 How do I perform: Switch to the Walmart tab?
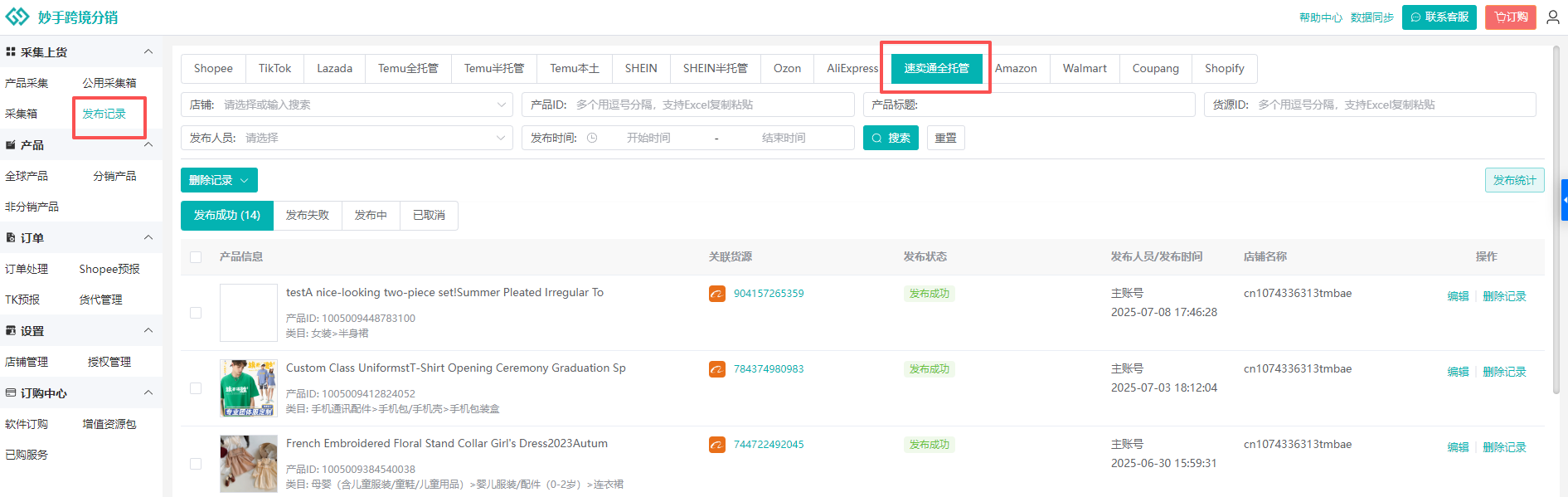tap(1085, 68)
